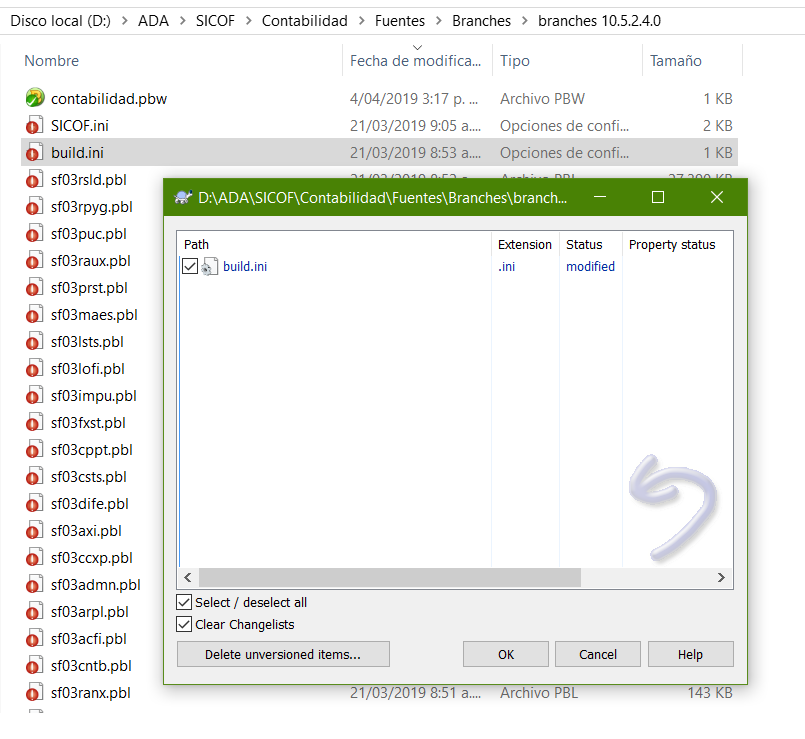Sort revert list by Property status column
Screen dimensions: 805x739
pyautogui.click(x=677, y=244)
